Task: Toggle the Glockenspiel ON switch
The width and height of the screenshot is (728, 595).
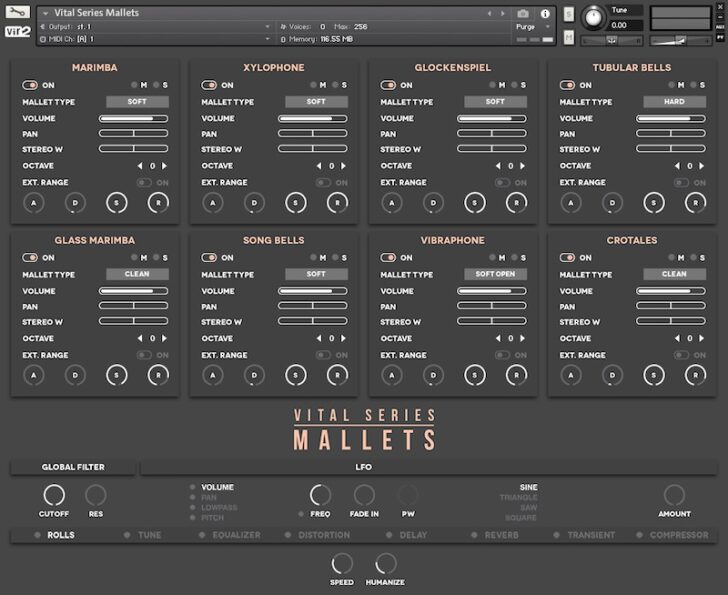Action: 388,85
